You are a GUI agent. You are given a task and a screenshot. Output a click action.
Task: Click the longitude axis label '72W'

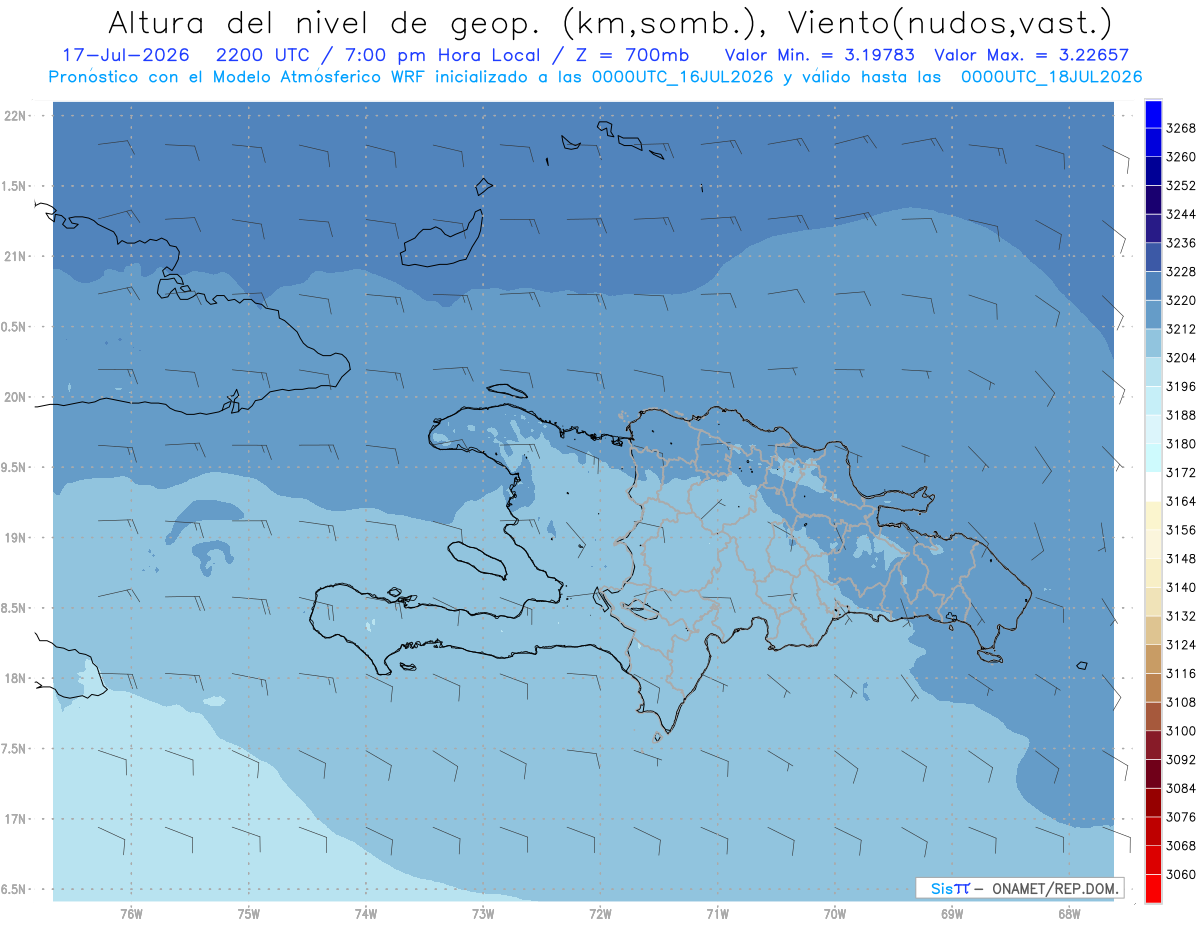601,914
